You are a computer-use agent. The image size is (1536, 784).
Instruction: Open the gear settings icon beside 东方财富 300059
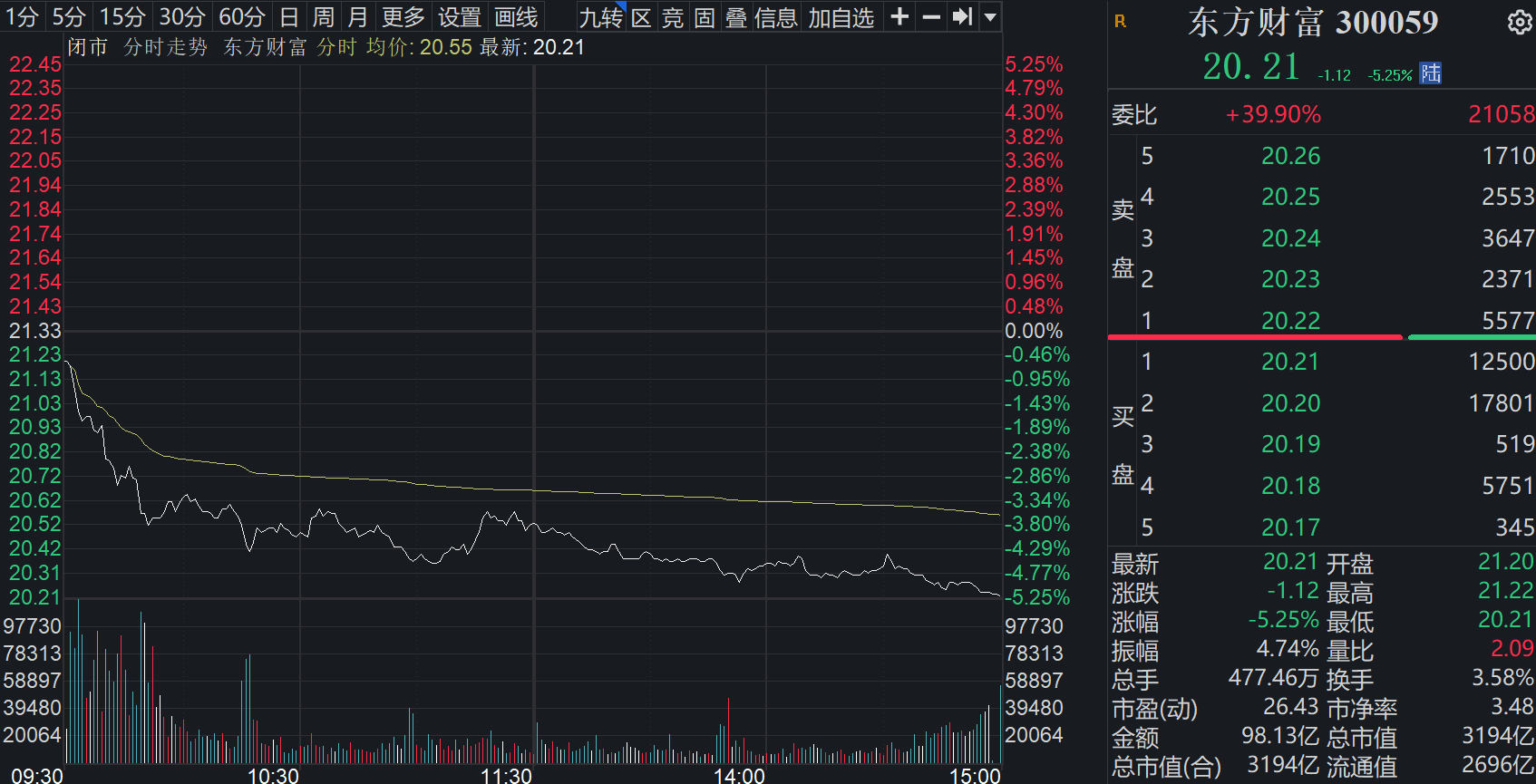pyautogui.click(x=1519, y=23)
